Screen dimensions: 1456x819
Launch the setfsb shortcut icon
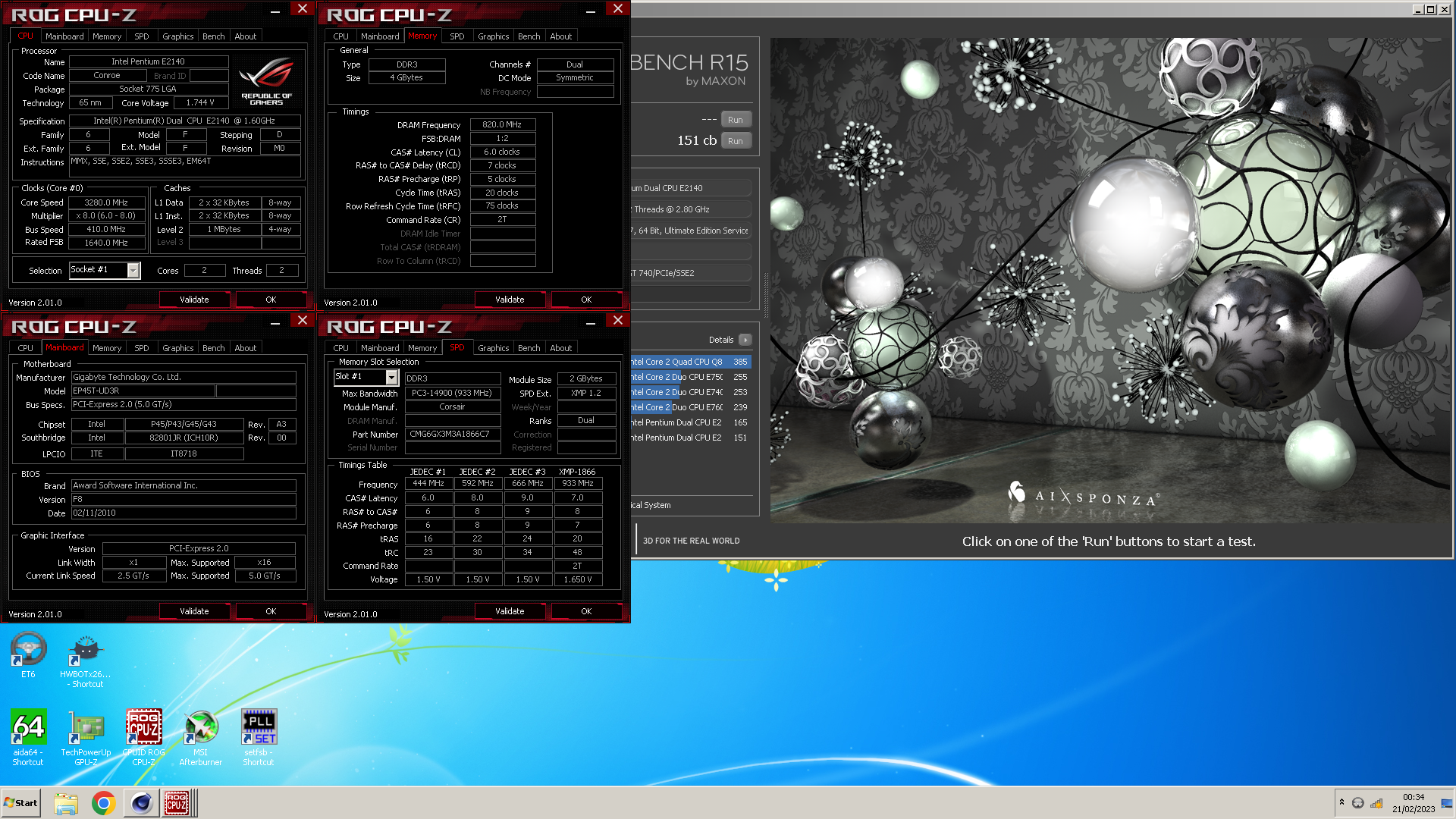pos(259,736)
